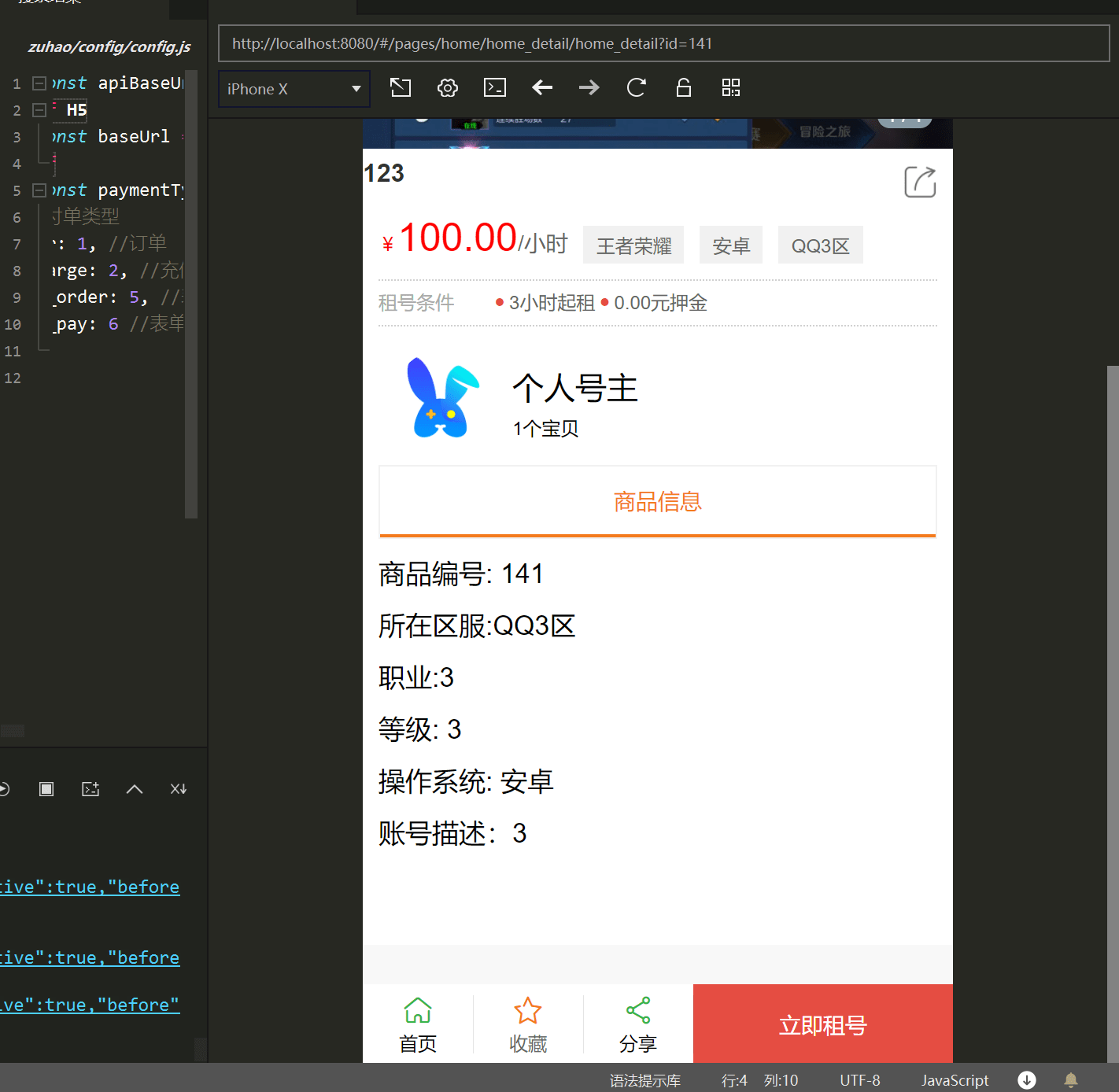Click the rotate screen icon in preview toolbar
Screen dimensions: 1119x1092
pos(401,87)
